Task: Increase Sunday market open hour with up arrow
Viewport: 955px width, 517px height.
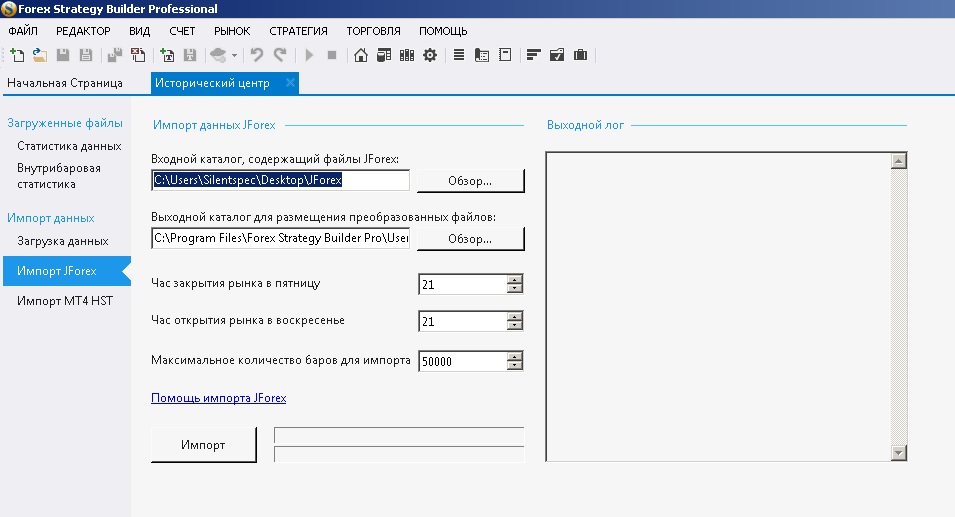Action: (x=515, y=317)
